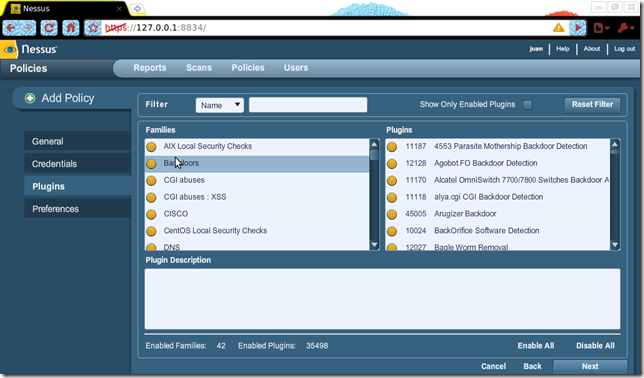The height and width of the screenshot is (378, 644).
Task: Check Show Only Enabled Plugins box
Action: (x=527, y=105)
